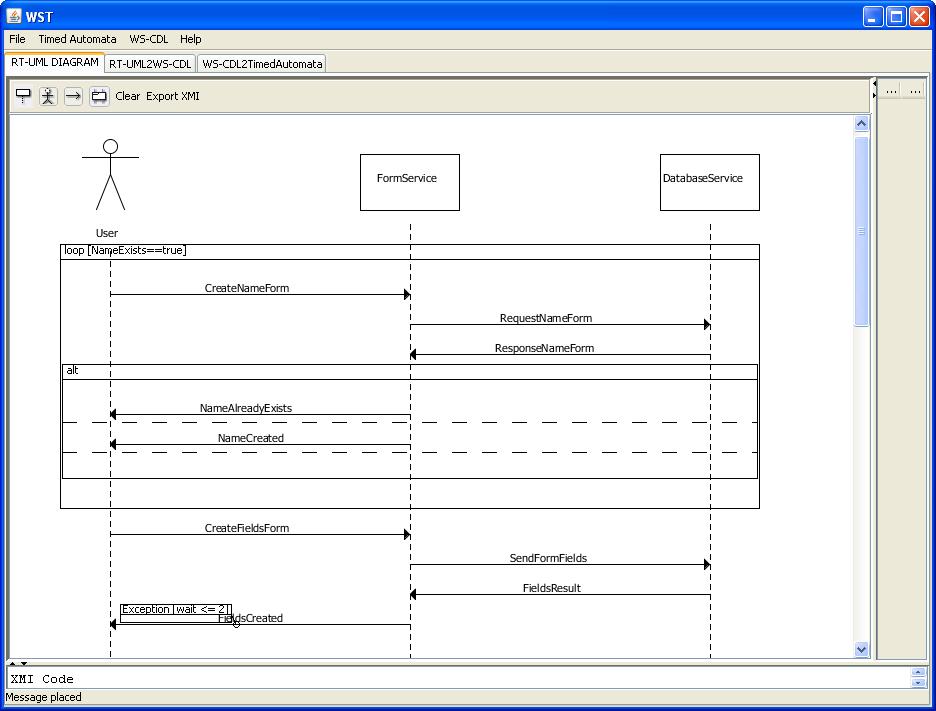The width and height of the screenshot is (936, 711).
Task: Click the XMI Code pane scroll-down arrow
Action: click(918, 682)
